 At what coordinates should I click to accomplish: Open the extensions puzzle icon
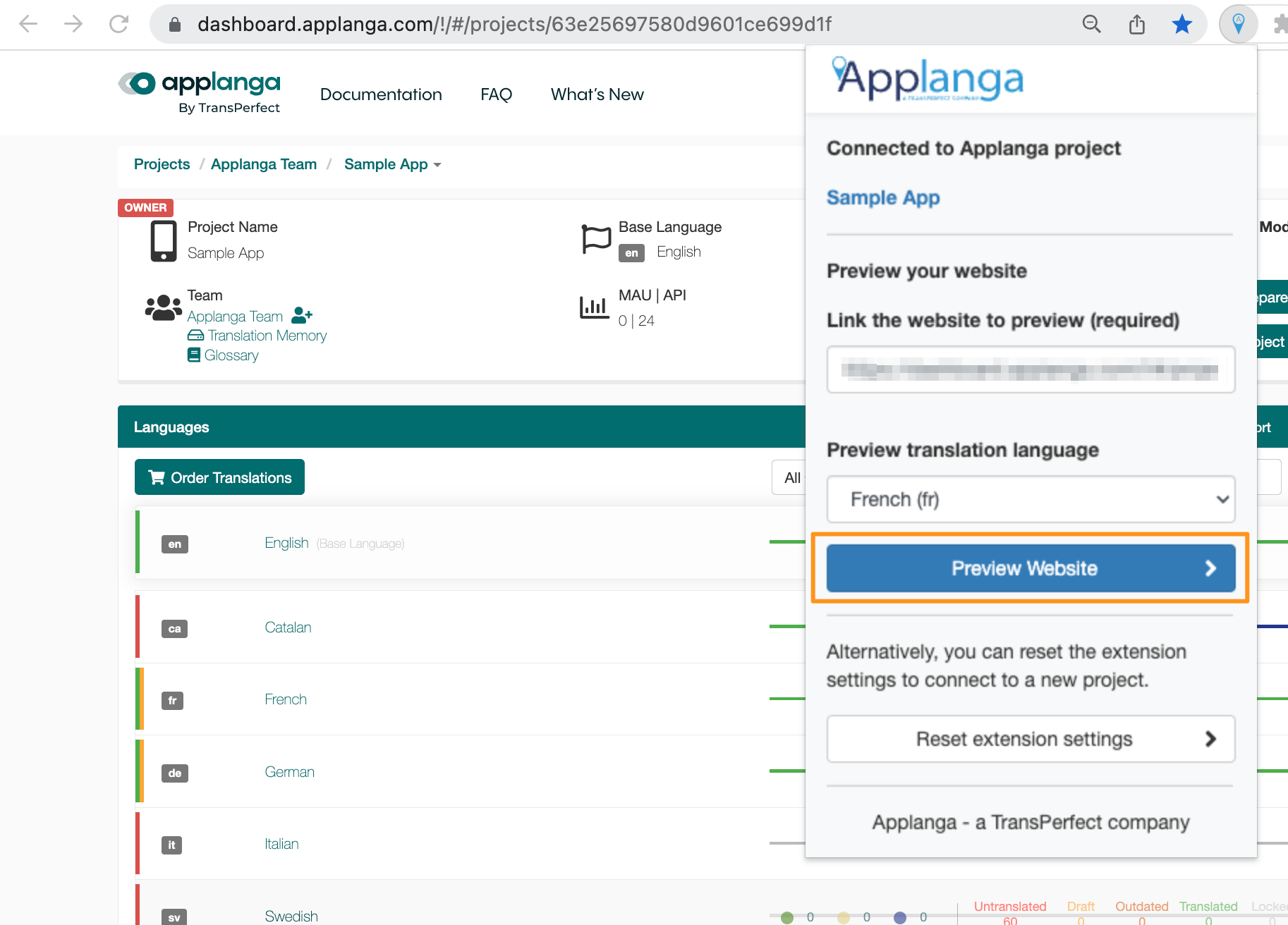[x=1280, y=24]
